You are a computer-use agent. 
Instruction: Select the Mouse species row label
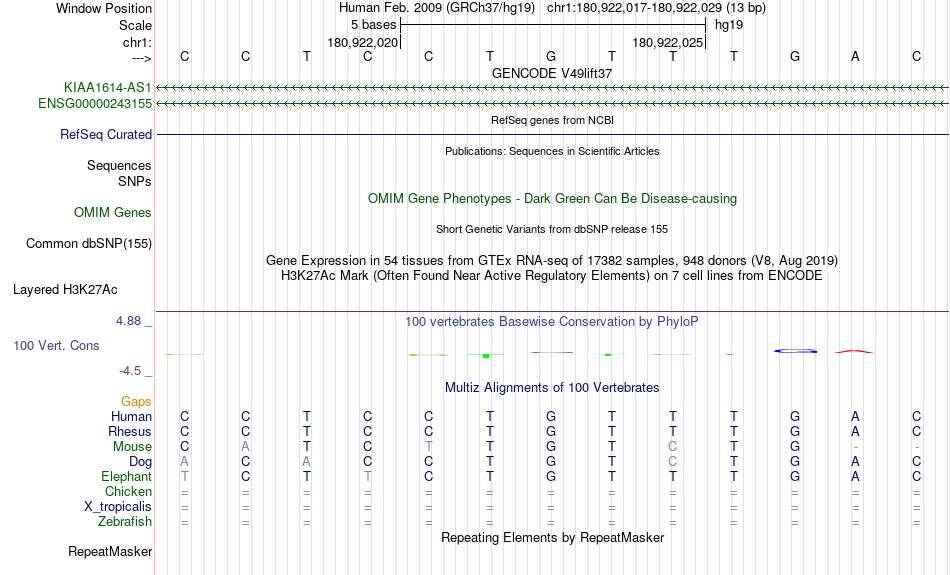[x=132, y=447]
